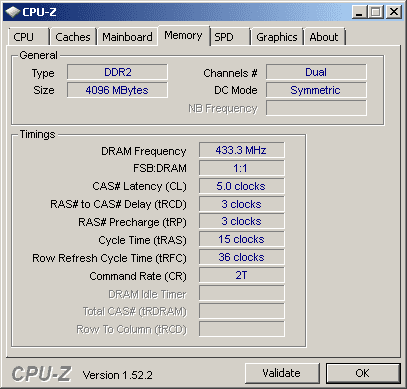
Task: Click the empty Total CAS# (tRDRAM) field
Action: click(242, 312)
